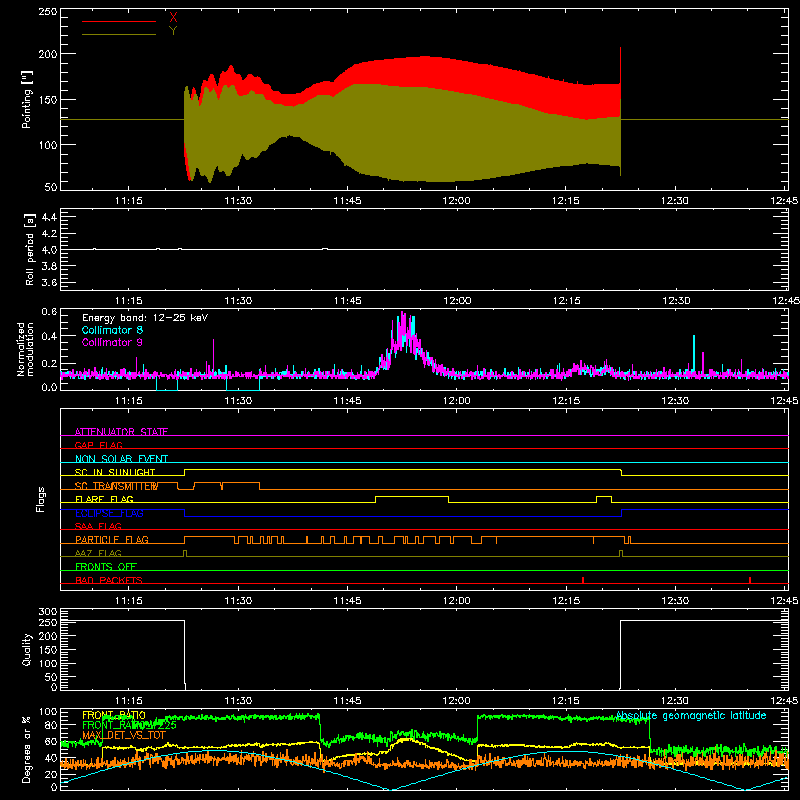Select the green FRONT_RATIO_1225 legend label

(129, 725)
